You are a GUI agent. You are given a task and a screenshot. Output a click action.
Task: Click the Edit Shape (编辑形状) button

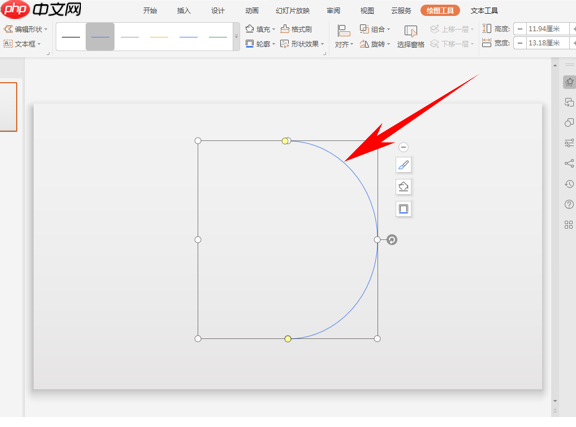coord(25,29)
